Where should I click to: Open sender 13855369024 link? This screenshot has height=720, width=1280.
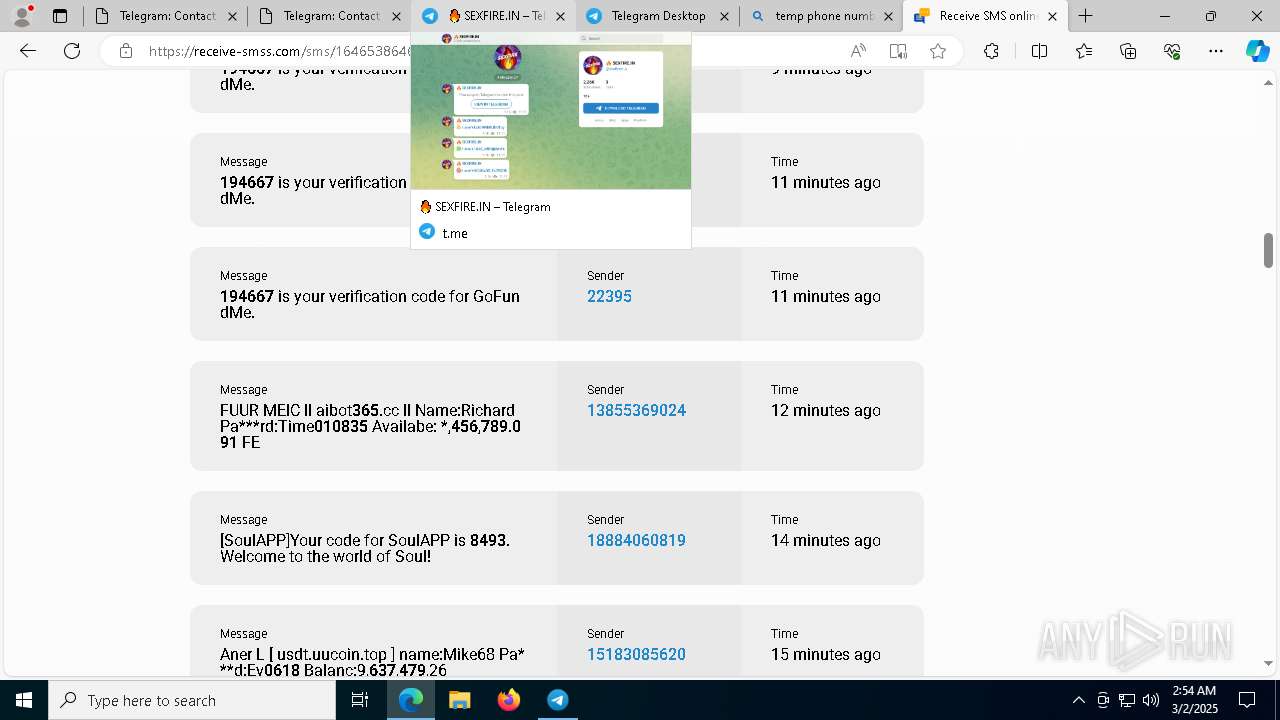(x=636, y=410)
